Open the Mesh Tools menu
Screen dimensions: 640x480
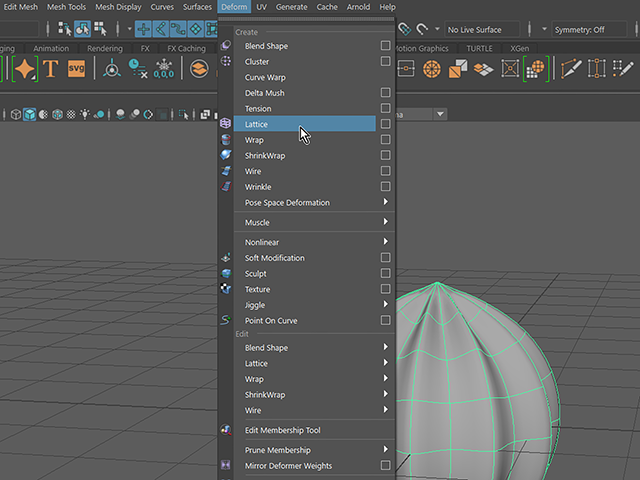pos(66,7)
